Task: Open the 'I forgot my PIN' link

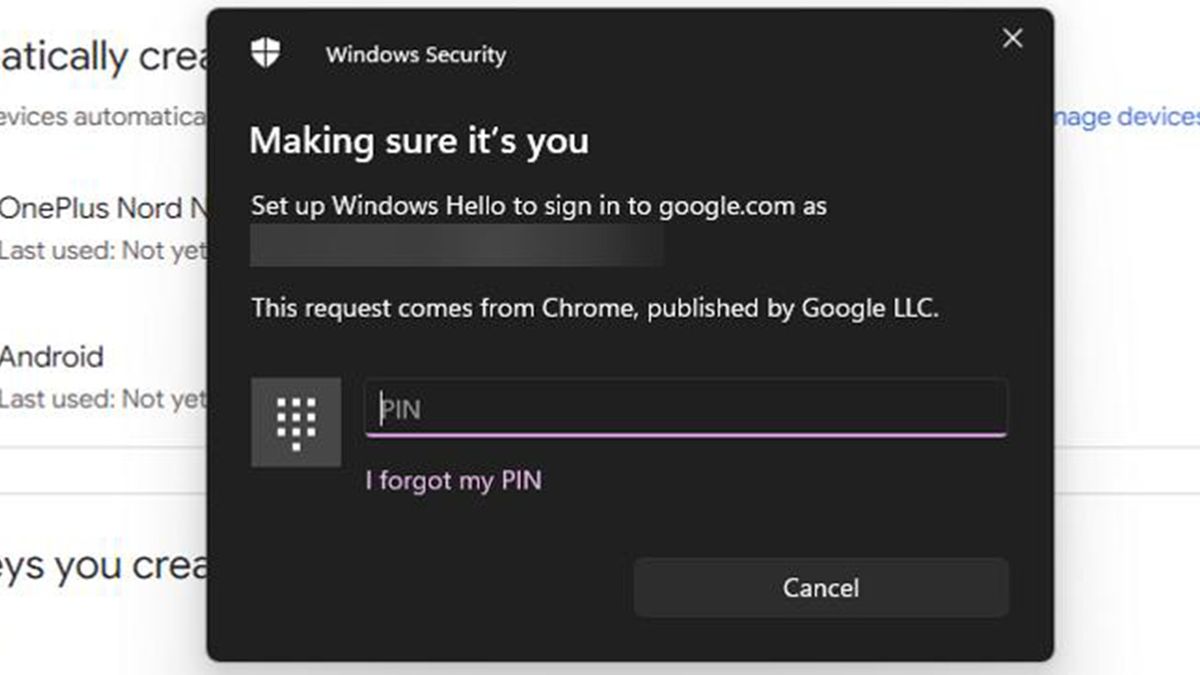Action: (x=453, y=481)
